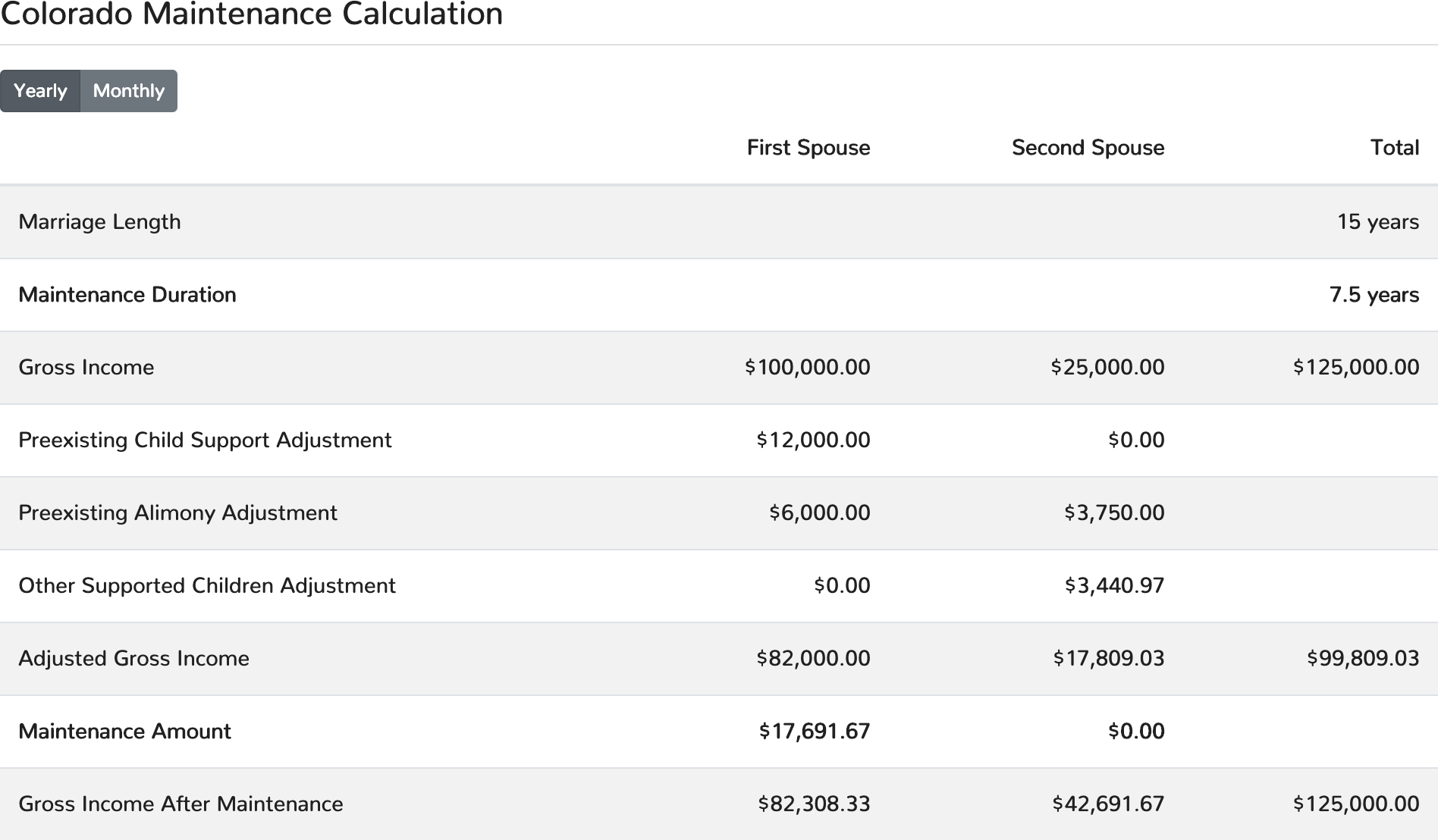The image size is (1438, 840).
Task: Click the First Spouse column header
Action: (x=808, y=148)
